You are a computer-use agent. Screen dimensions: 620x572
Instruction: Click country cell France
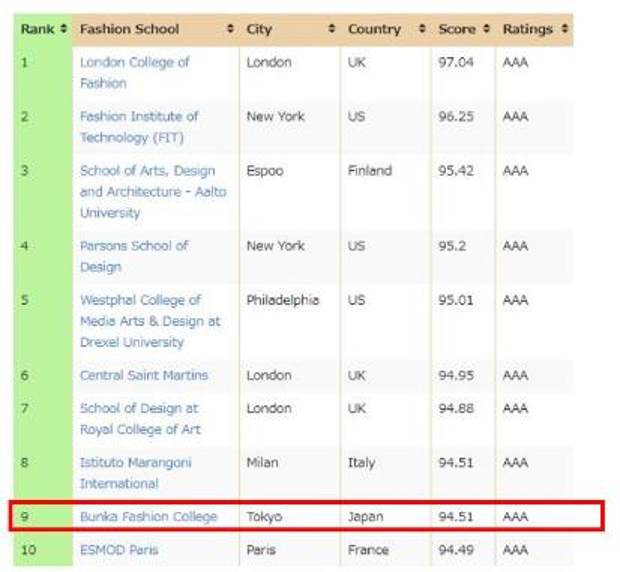[x=369, y=550]
